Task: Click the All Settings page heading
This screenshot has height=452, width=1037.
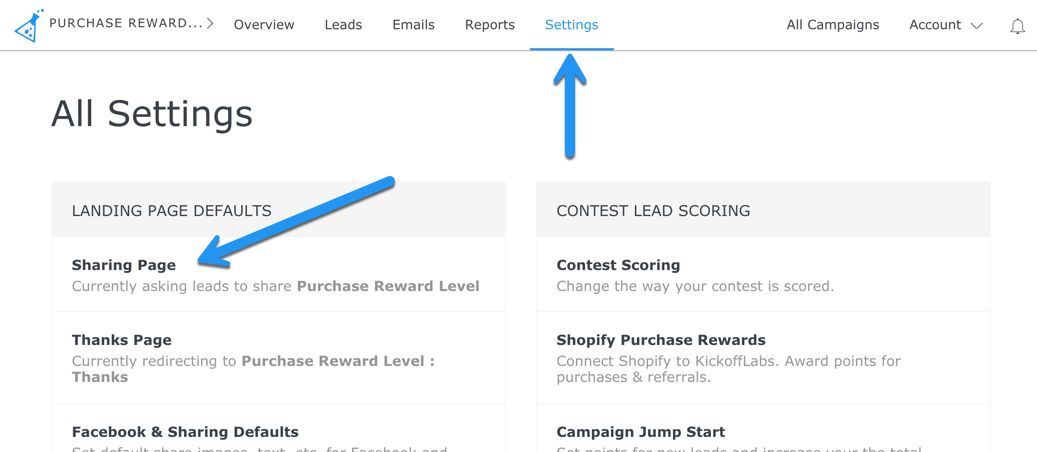Action: pos(152,114)
